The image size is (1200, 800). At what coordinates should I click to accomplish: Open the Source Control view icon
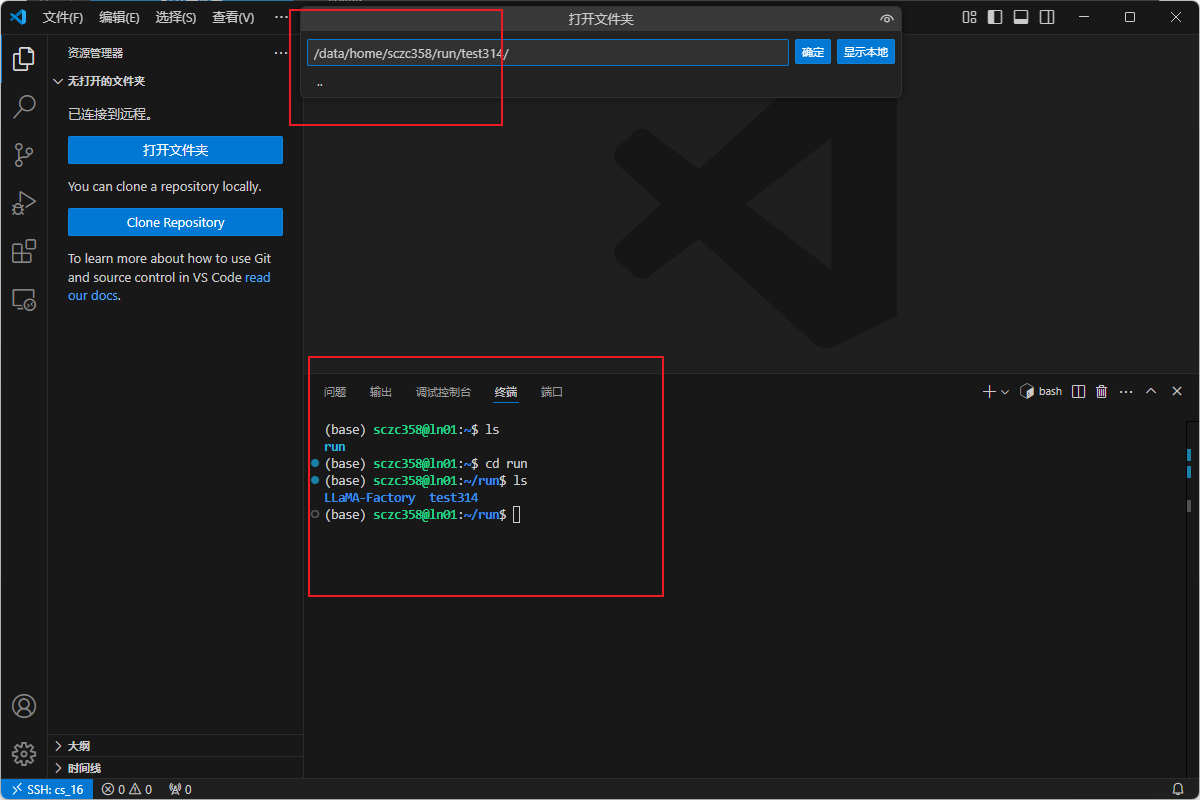click(x=24, y=155)
